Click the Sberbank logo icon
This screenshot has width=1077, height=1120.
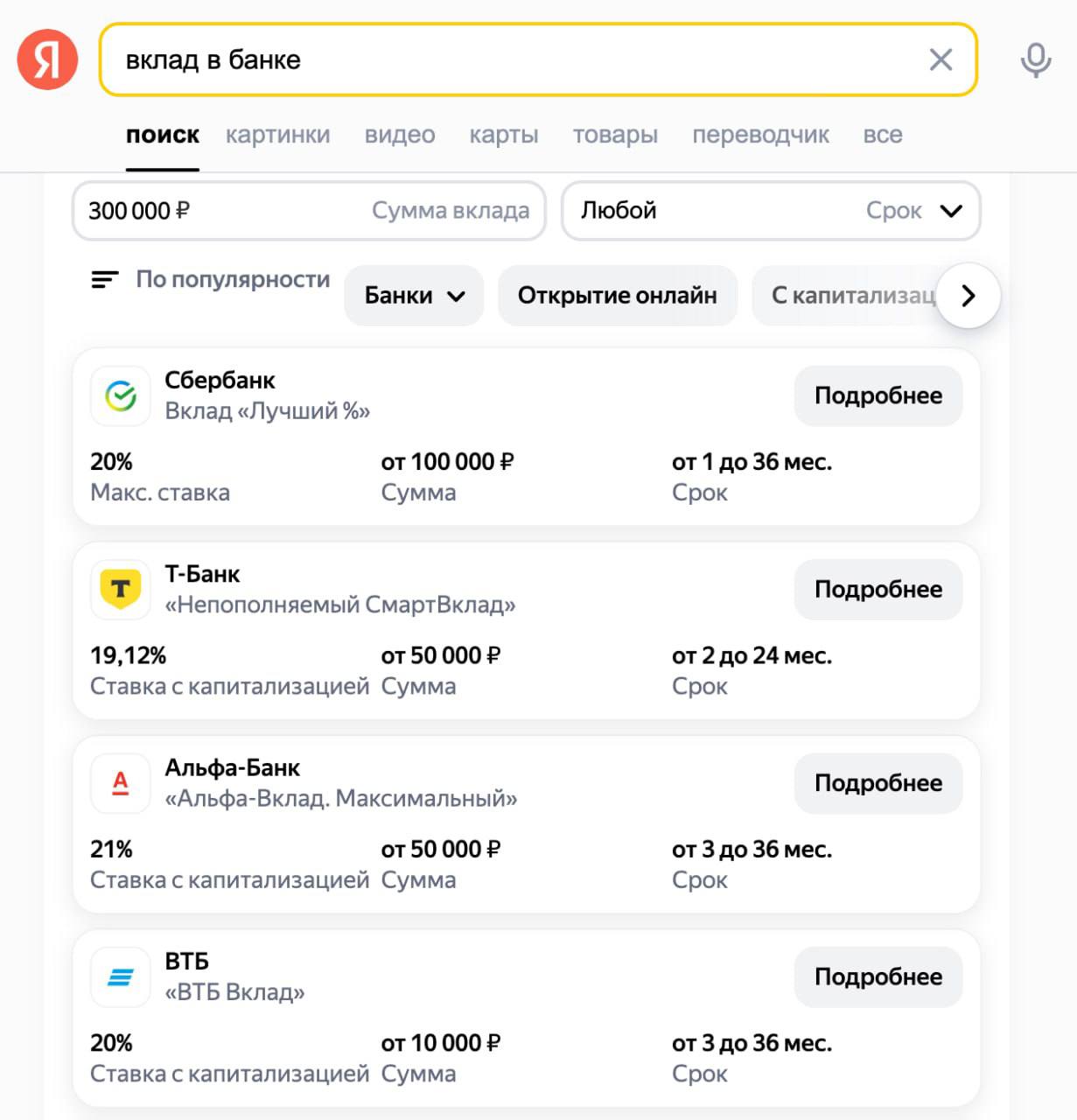121,396
